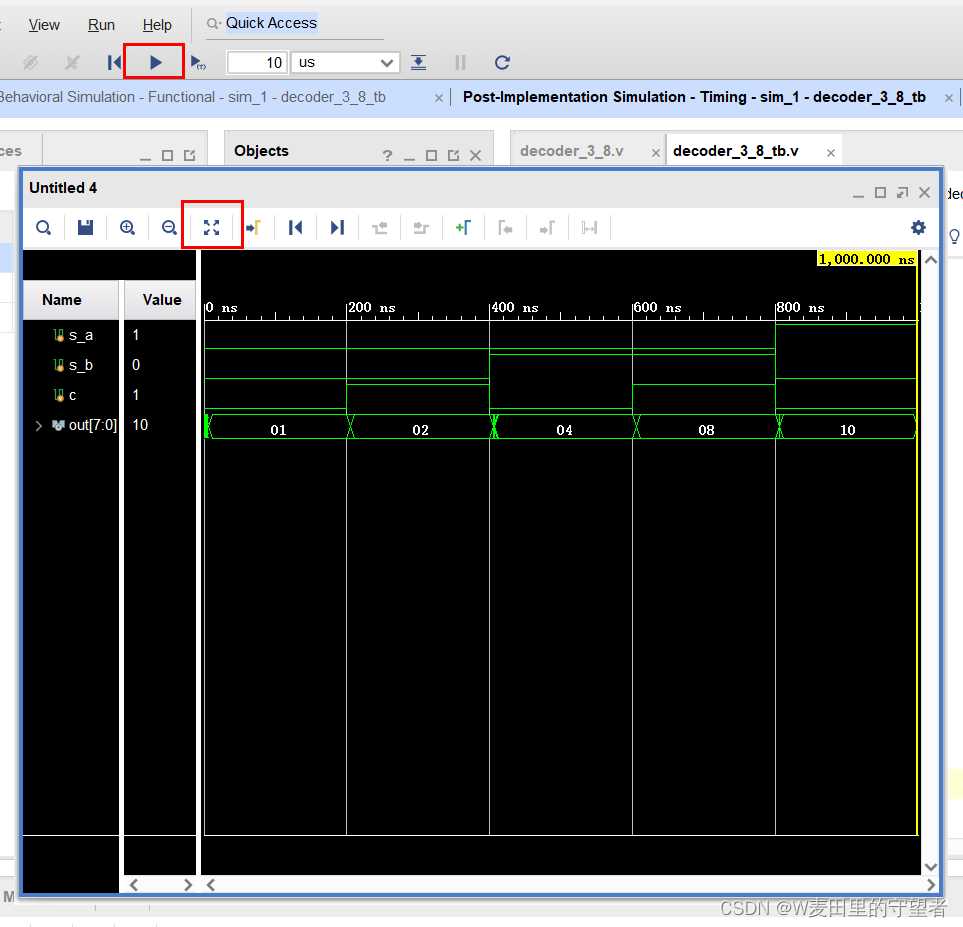Screen dimensions: 963x927
Task: Click the 04 segment in out waveform
Action: click(564, 429)
